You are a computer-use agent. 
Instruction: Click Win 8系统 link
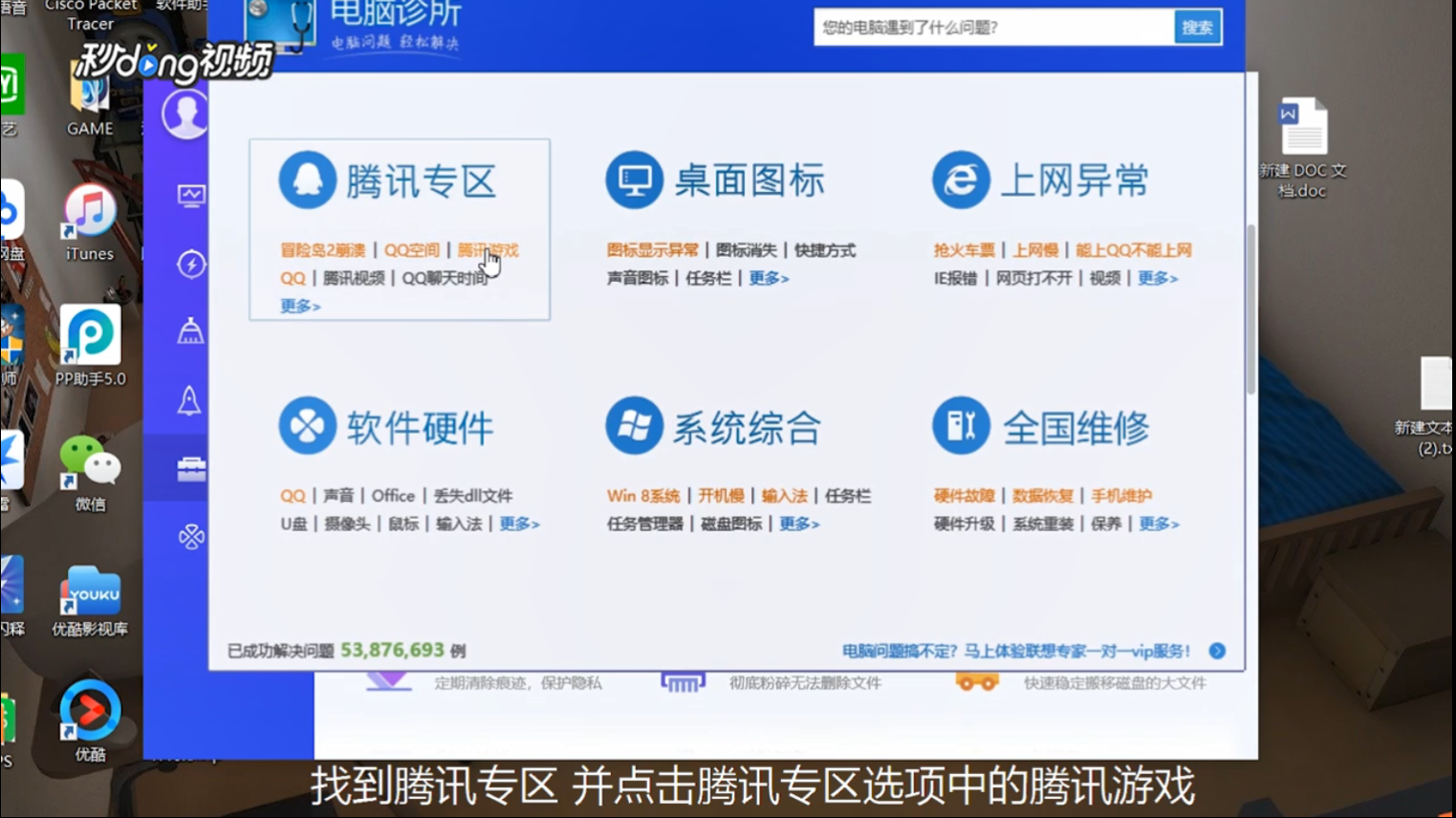tap(643, 496)
